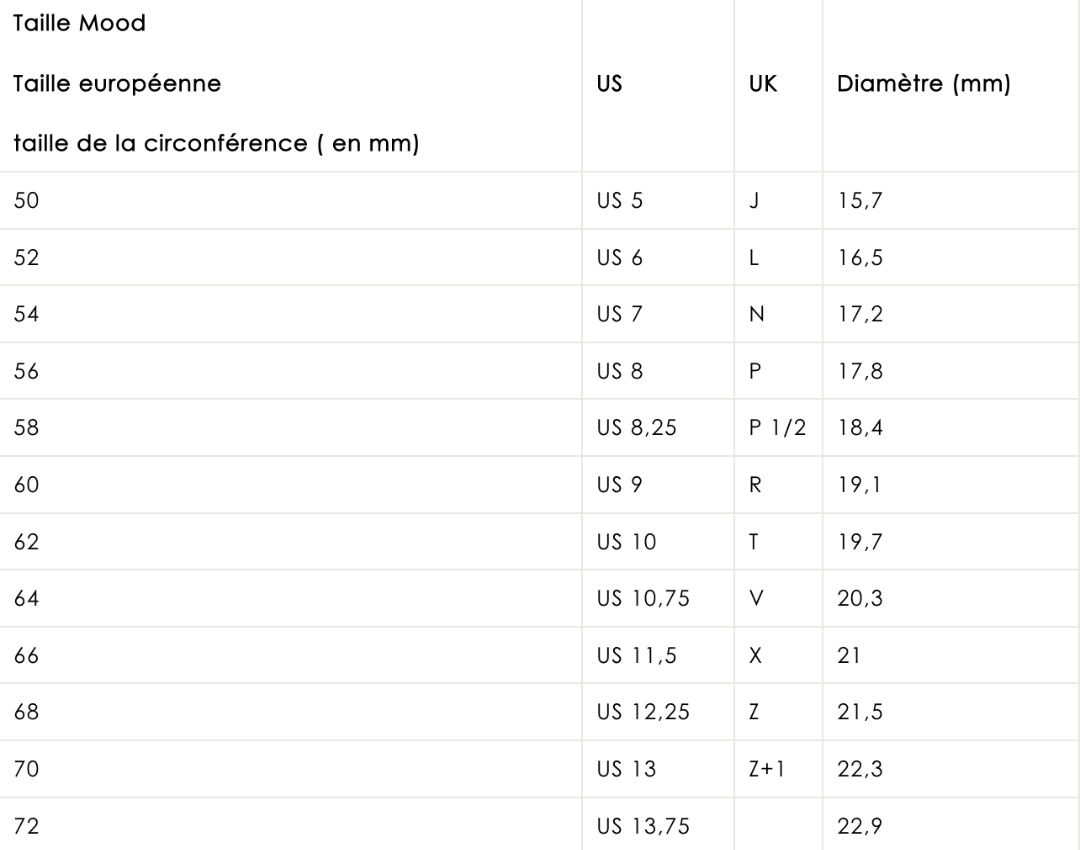Select the US column header
1080x850 pixels.
click(610, 84)
